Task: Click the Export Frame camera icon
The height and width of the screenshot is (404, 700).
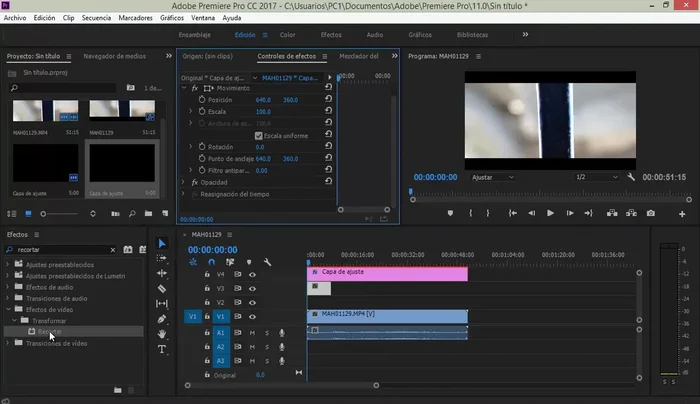Action: 651,213
